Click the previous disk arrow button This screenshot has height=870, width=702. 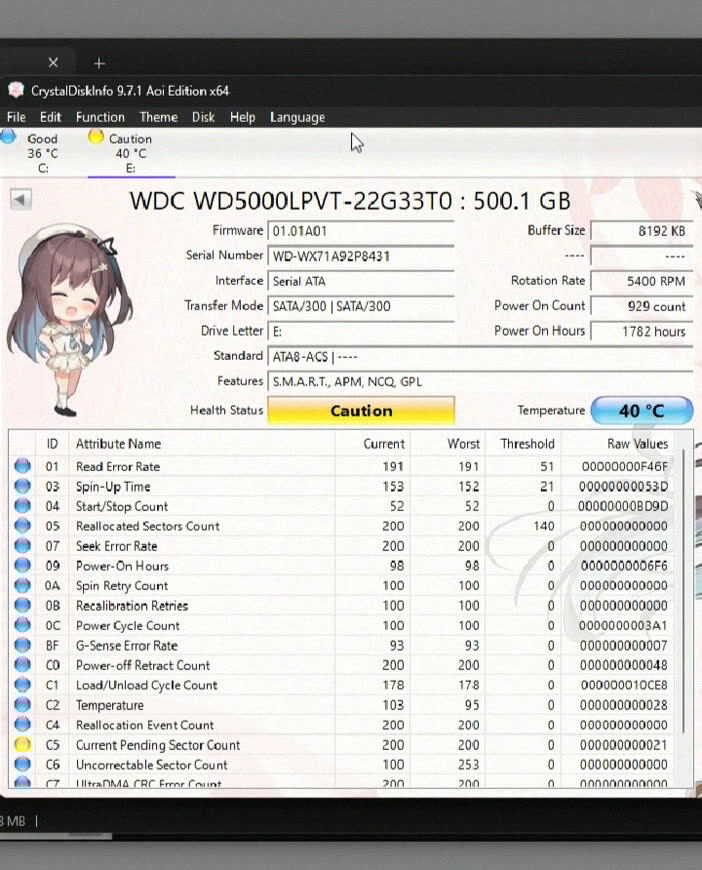(20, 200)
